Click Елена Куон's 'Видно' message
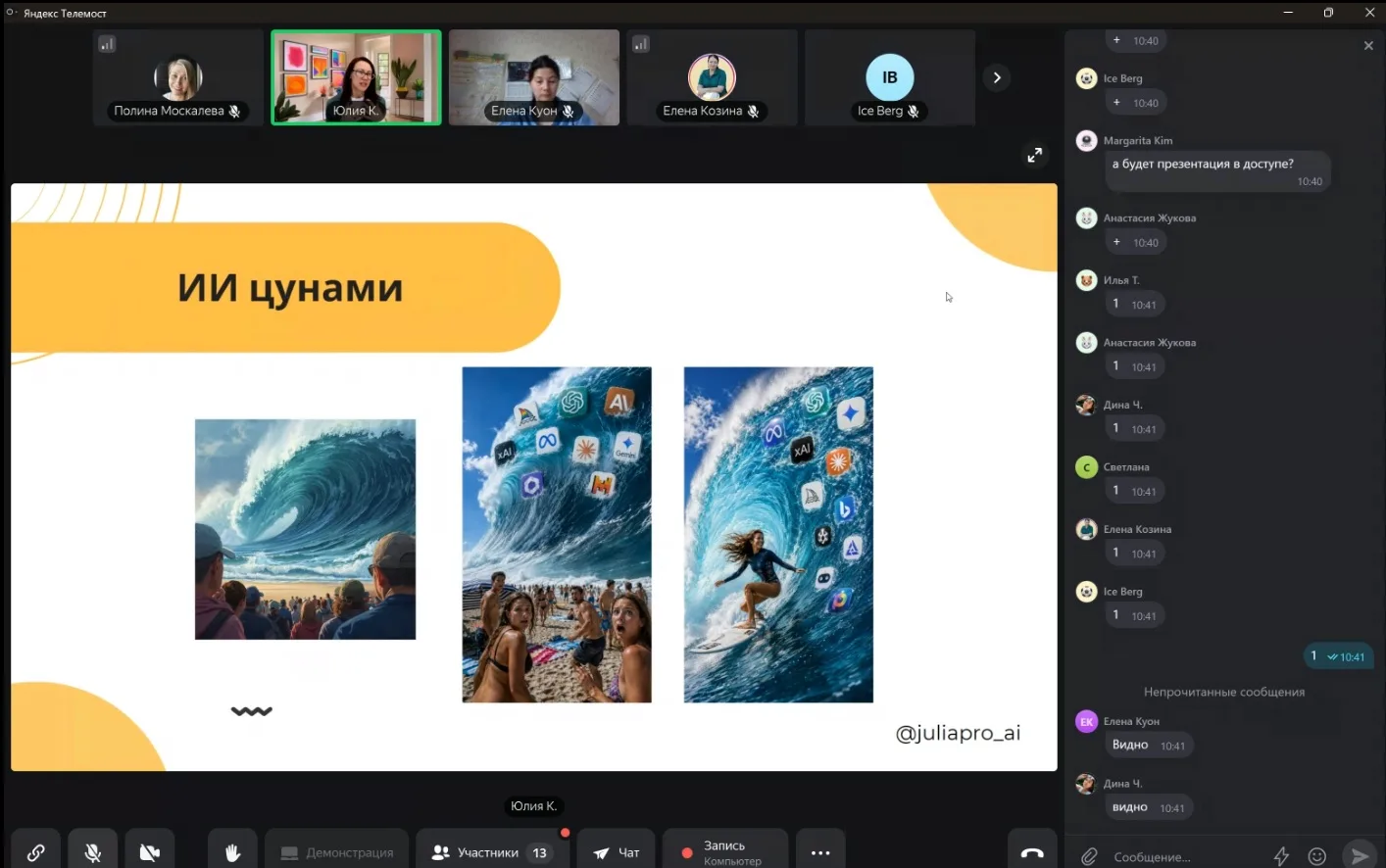The height and width of the screenshot is (868, 1386). coord(1149,746)
